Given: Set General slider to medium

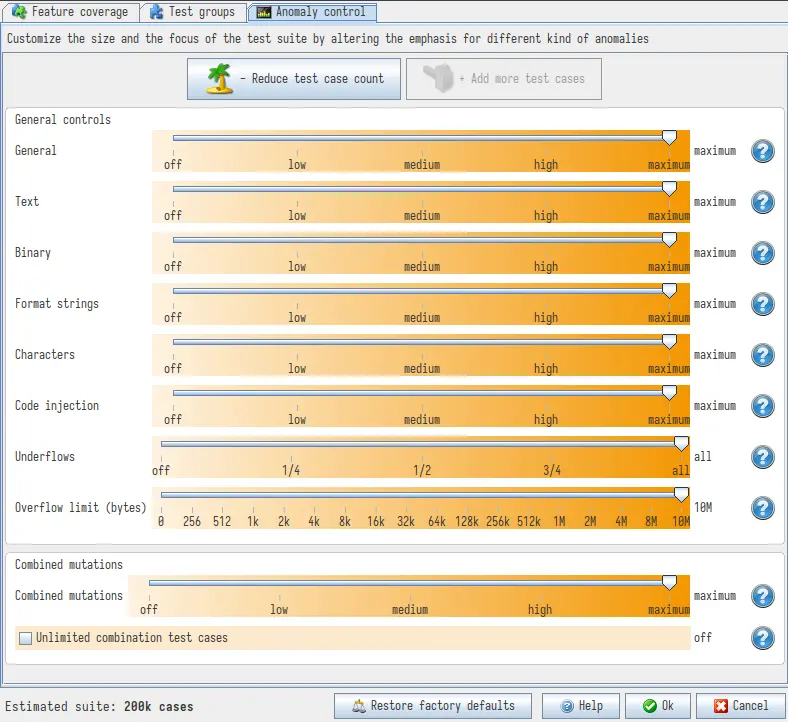Looking at the screenshot, I should 422,138.
